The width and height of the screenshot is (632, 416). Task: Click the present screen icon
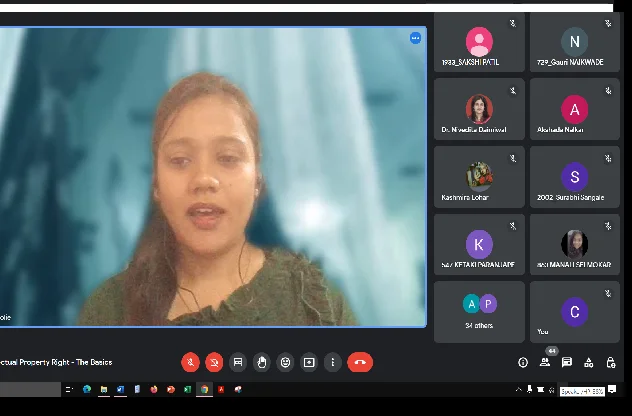[x=309, y=362]
